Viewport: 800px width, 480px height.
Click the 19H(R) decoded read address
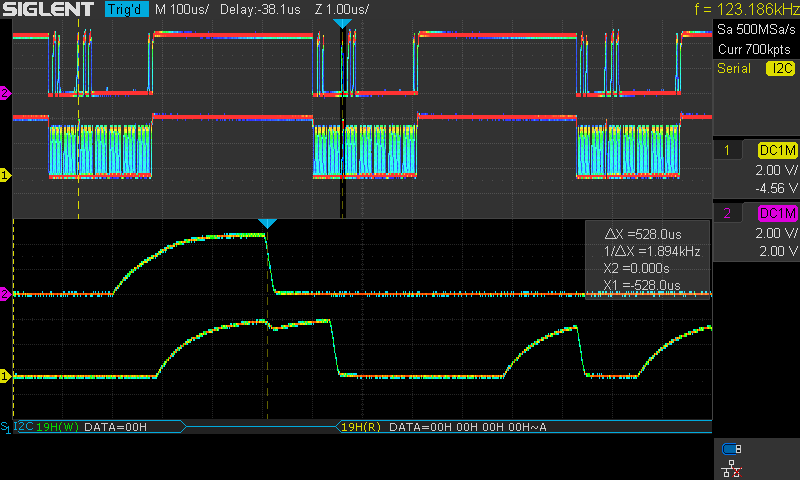[x=361, y=427]
